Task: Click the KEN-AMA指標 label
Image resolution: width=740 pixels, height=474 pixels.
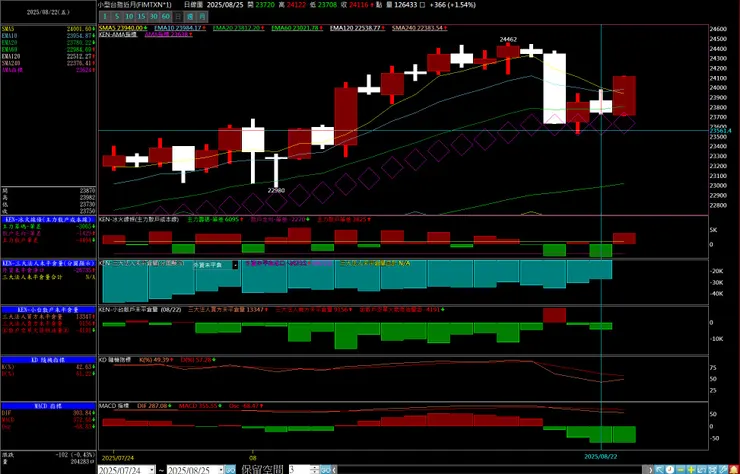Action: tap(118, 34)
